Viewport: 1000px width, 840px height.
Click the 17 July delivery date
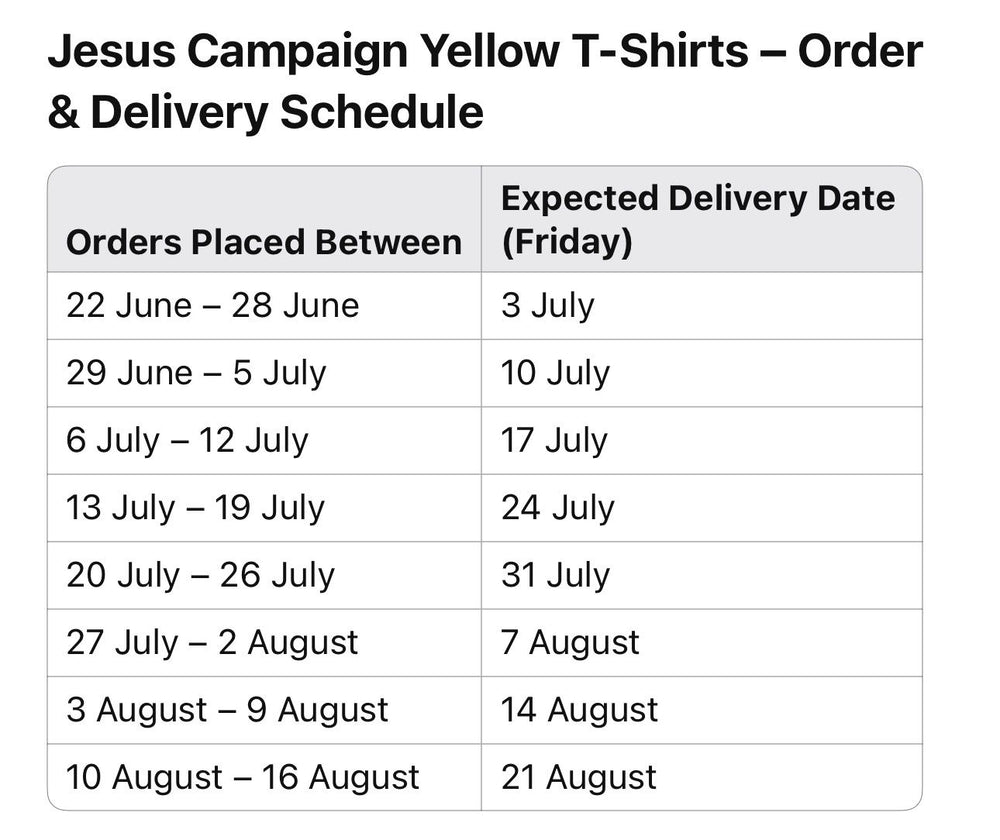point(554,440)
